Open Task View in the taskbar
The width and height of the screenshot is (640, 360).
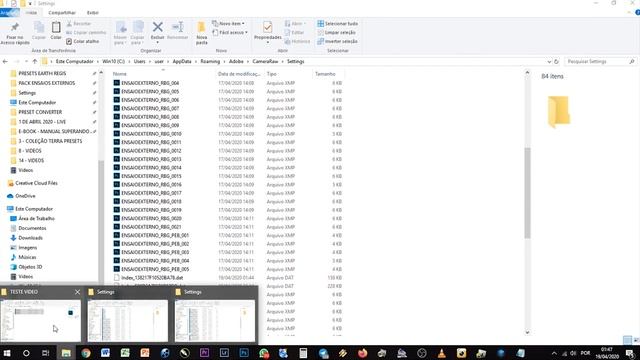(46, 353)
